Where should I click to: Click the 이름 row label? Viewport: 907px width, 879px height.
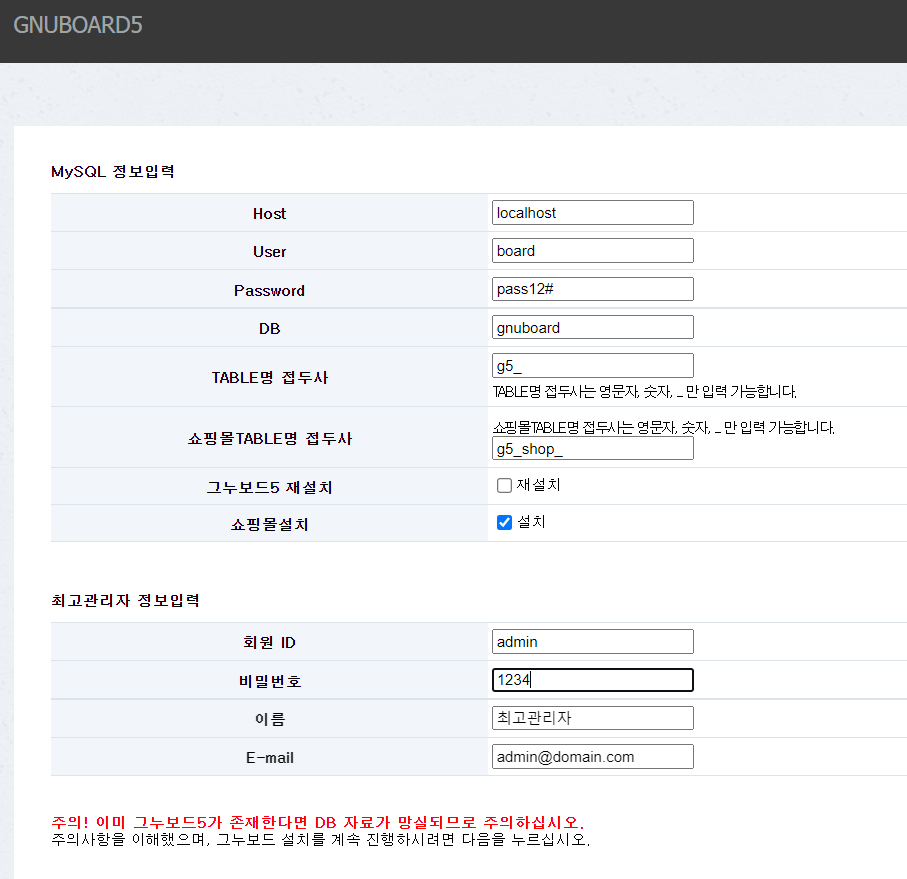point(270,719)
